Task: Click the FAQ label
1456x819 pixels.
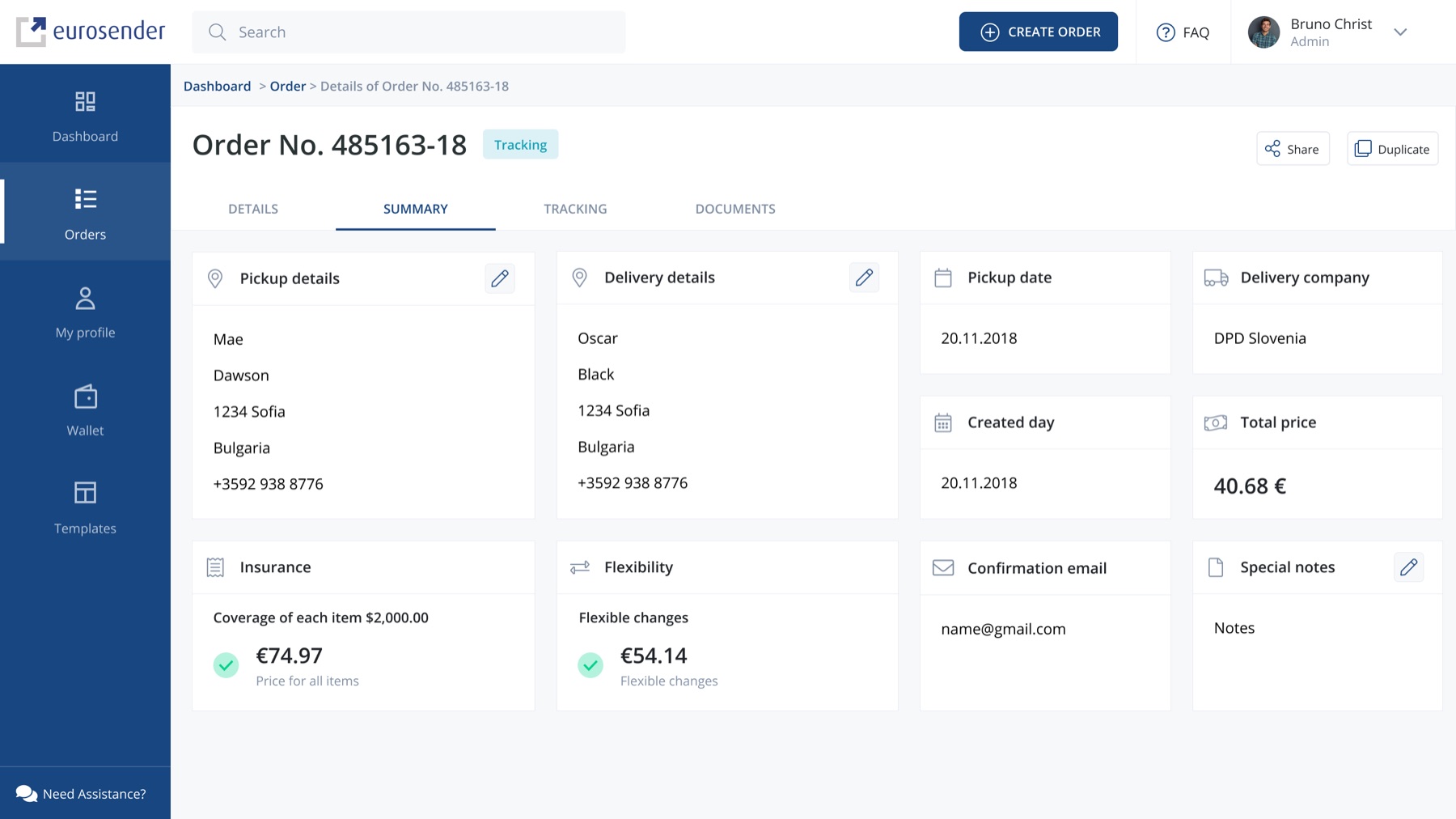Action: (1196, 32)
